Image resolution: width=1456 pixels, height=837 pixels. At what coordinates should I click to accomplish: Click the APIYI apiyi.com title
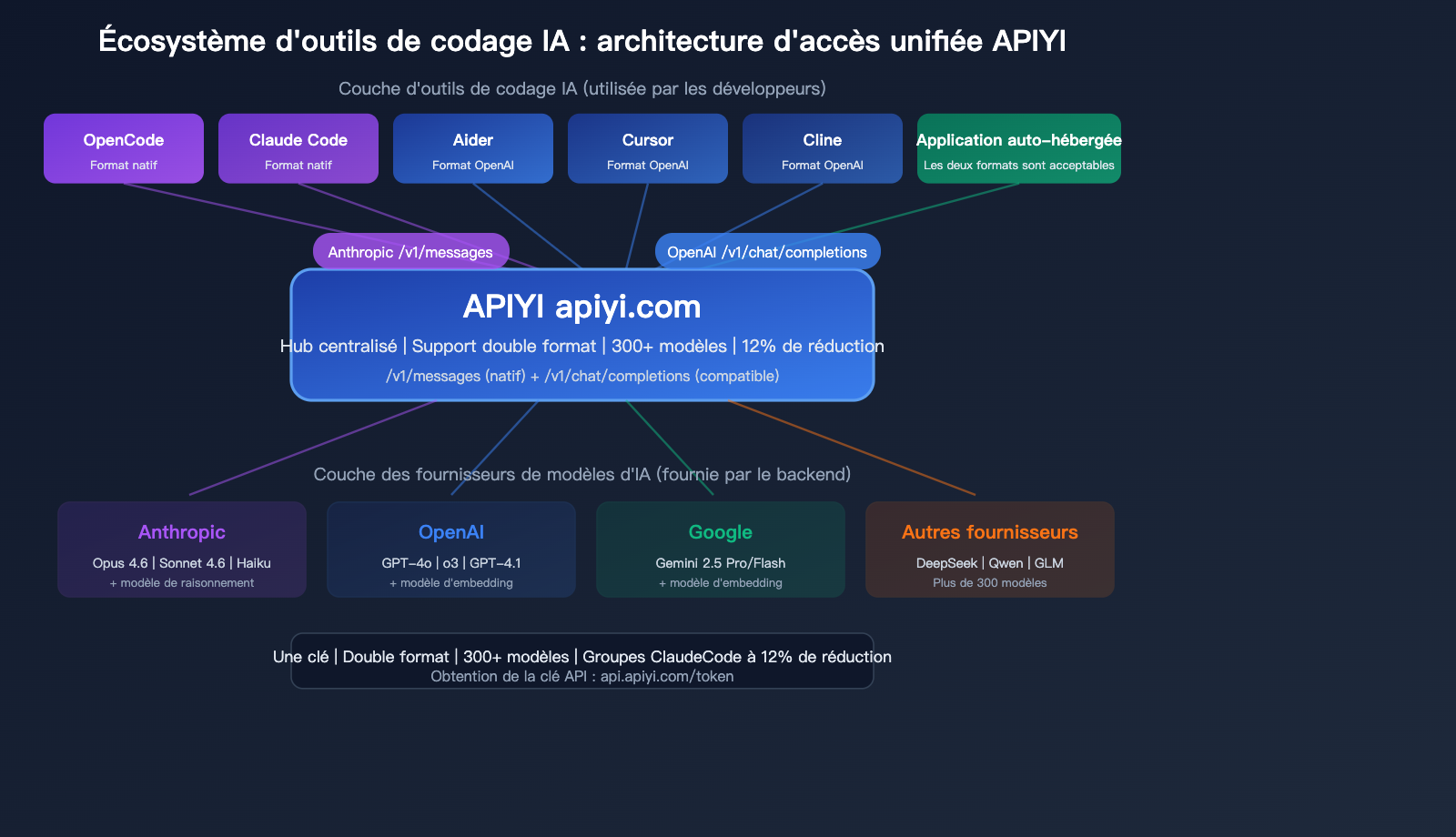(x=581, y=307)
